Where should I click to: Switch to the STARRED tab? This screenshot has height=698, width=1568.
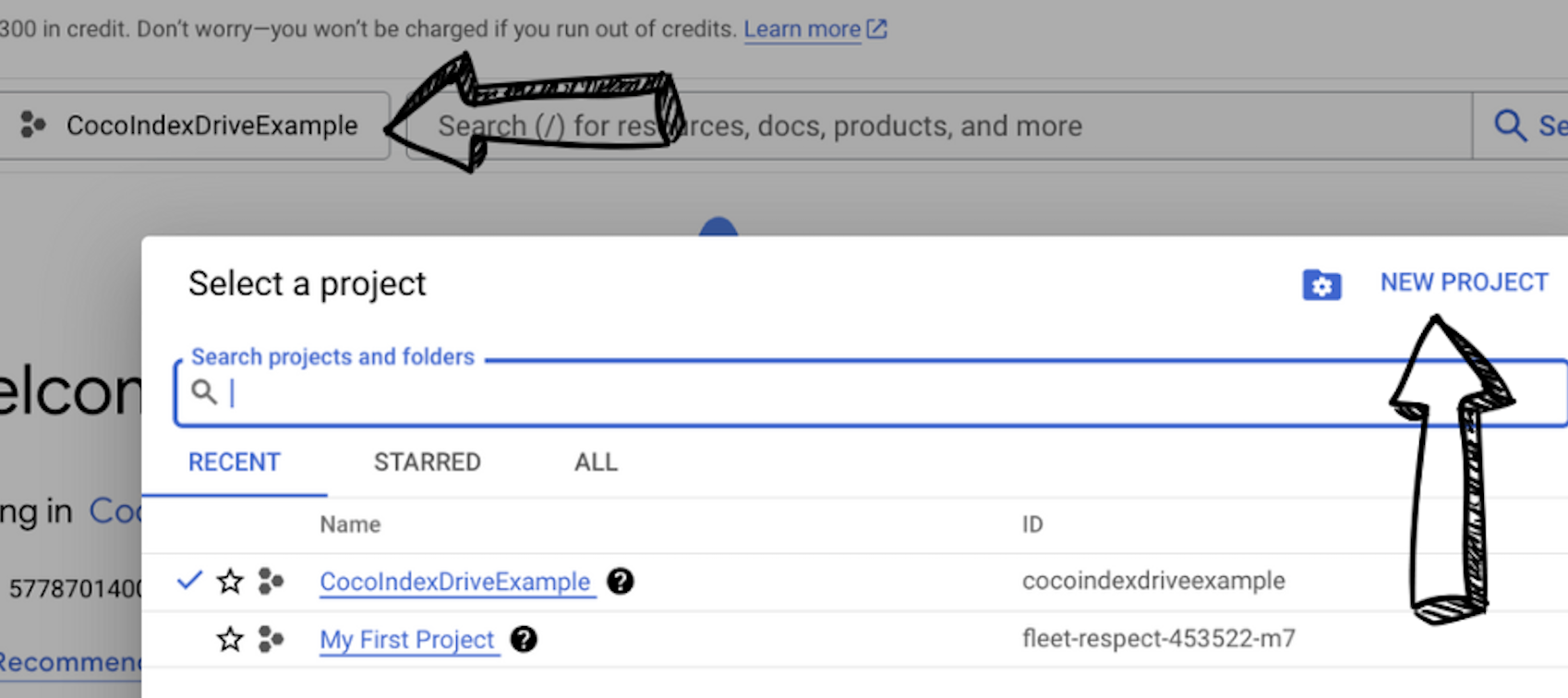(427, 462)
